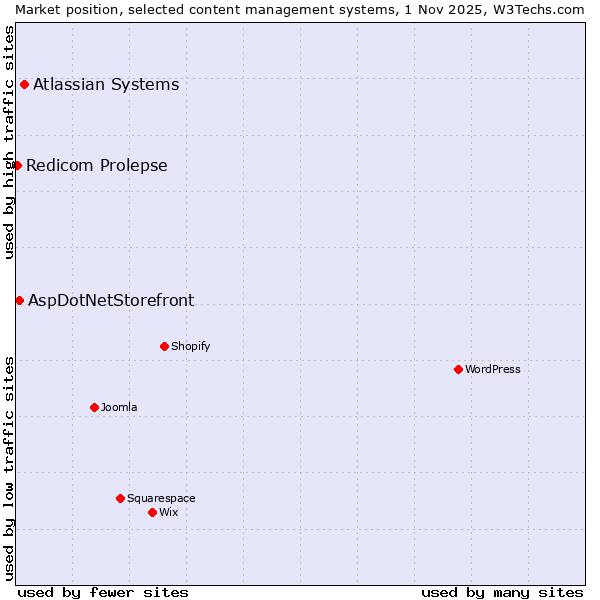Select the Wix text label
This screenshot has width=600, height=600.
click(169, 512)
